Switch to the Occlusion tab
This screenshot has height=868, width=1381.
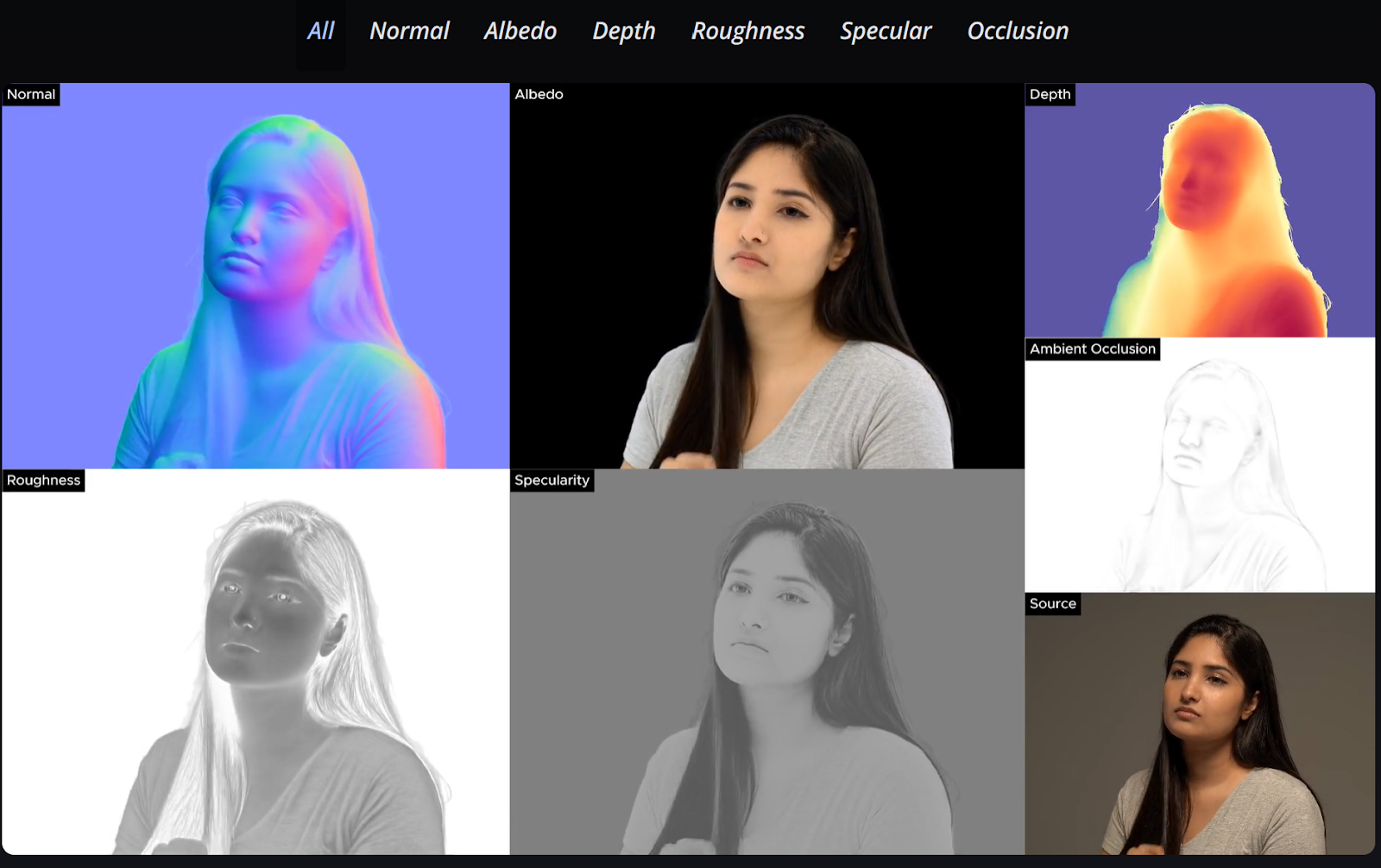tap(1018, 31)
